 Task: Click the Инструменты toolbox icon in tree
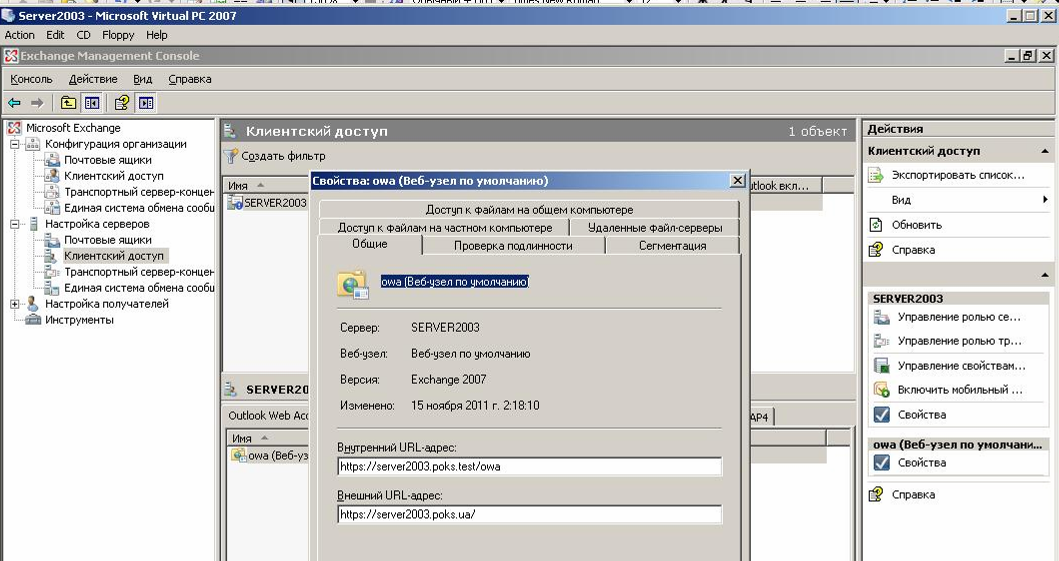(x=33, y=319)
